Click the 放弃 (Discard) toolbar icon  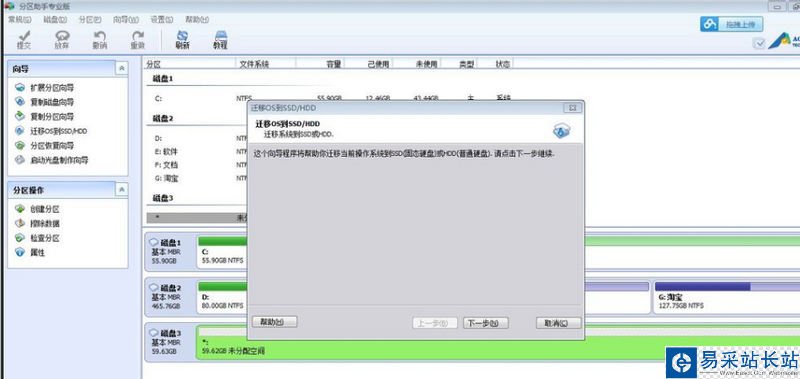tap(62, 40)
